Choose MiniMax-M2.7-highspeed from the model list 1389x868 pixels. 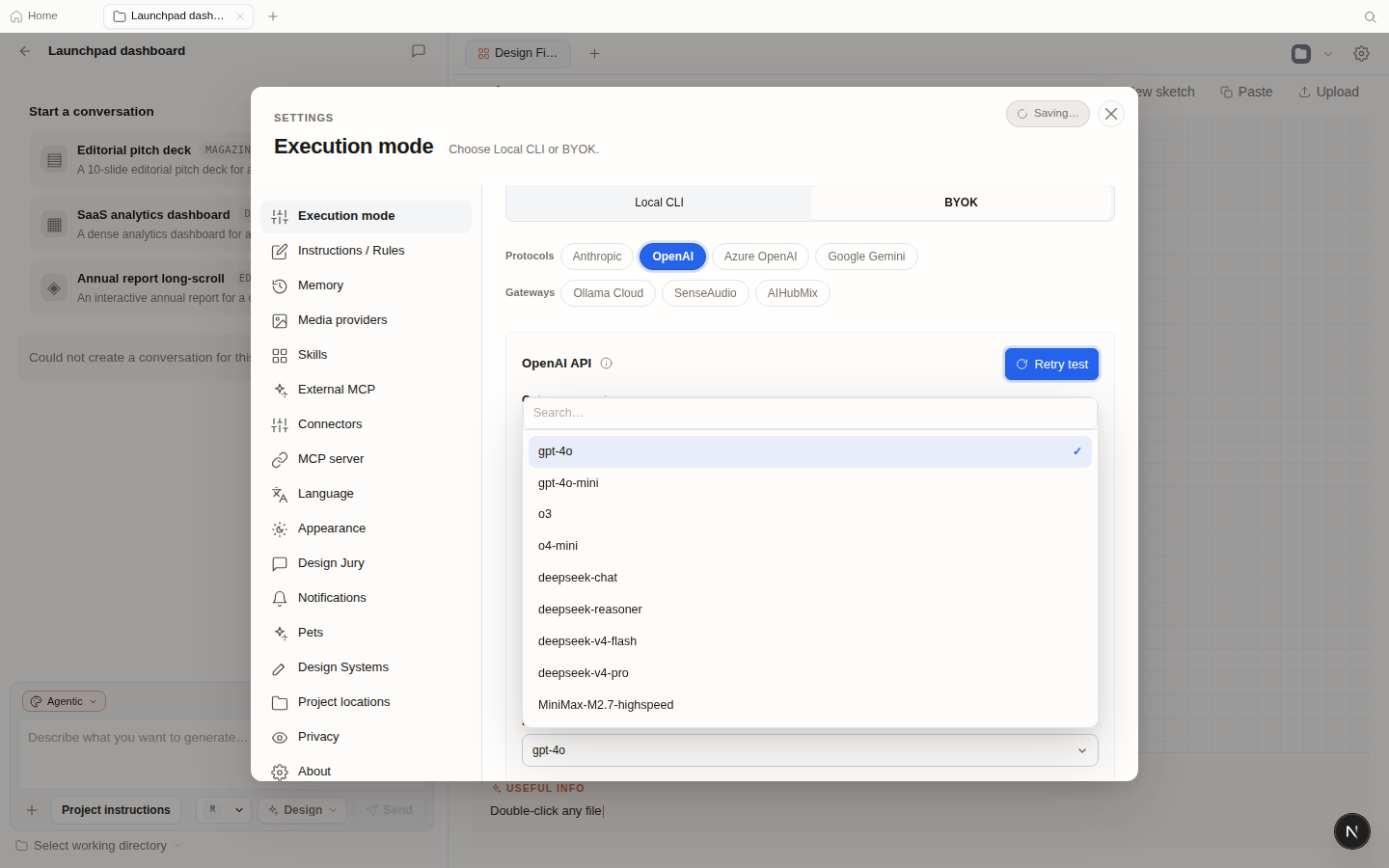pos(810,705)
